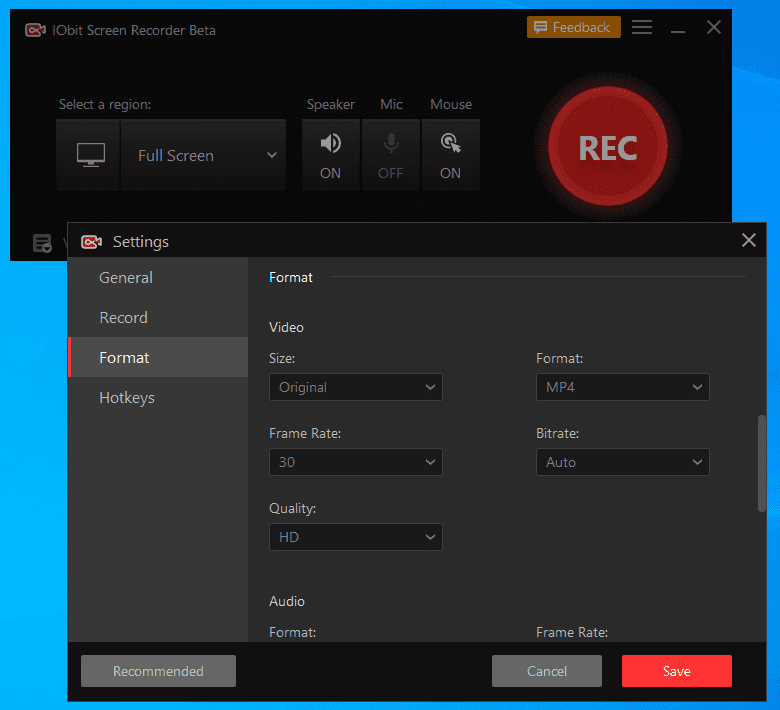The height and width of the screenshot is (710, 780).
Task: Open the video Size dropdown showing Original
Action: click(356, 387)
